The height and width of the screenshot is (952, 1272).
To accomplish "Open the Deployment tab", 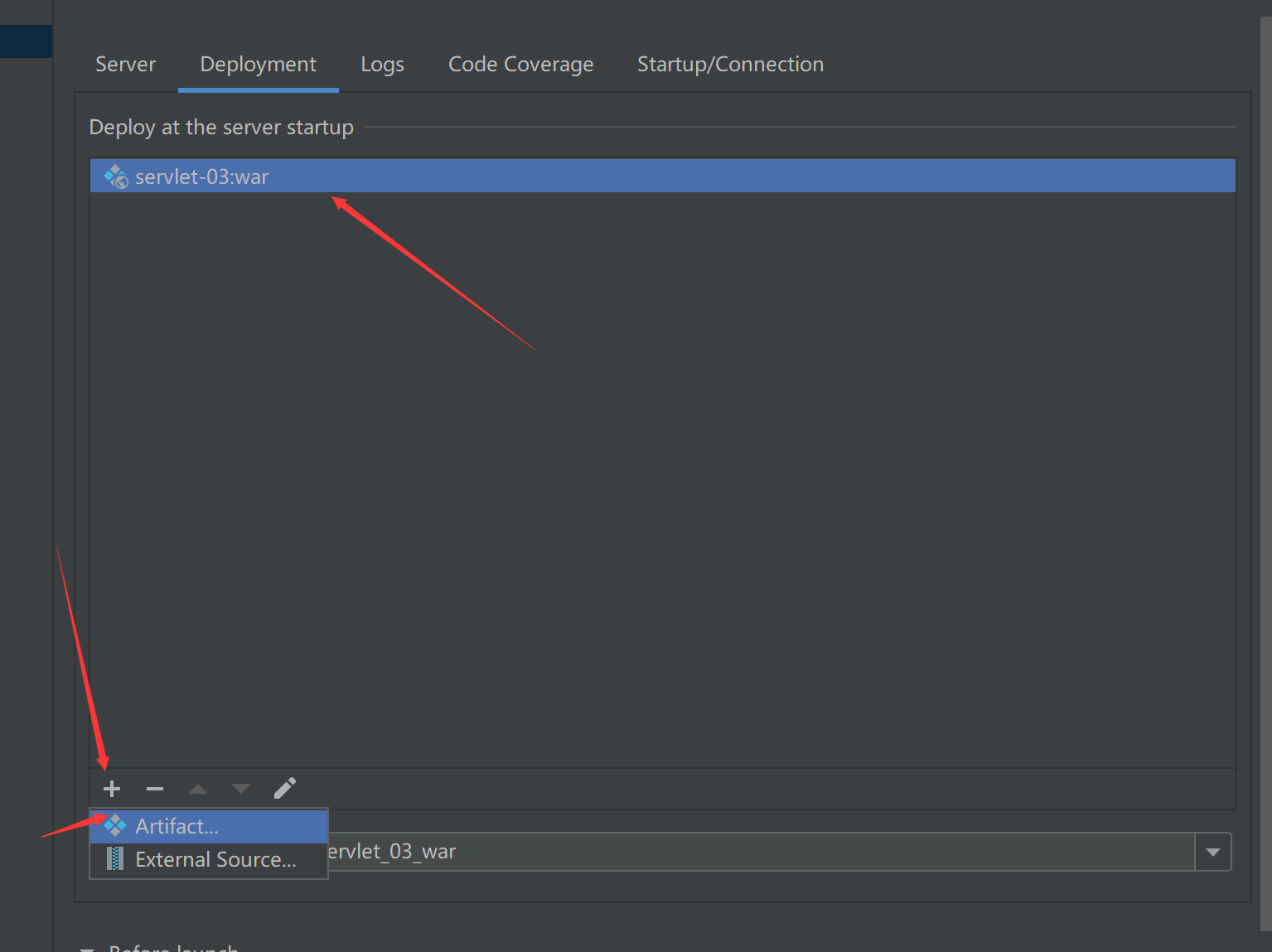I will pyautogui.click(x=258, y=65).
